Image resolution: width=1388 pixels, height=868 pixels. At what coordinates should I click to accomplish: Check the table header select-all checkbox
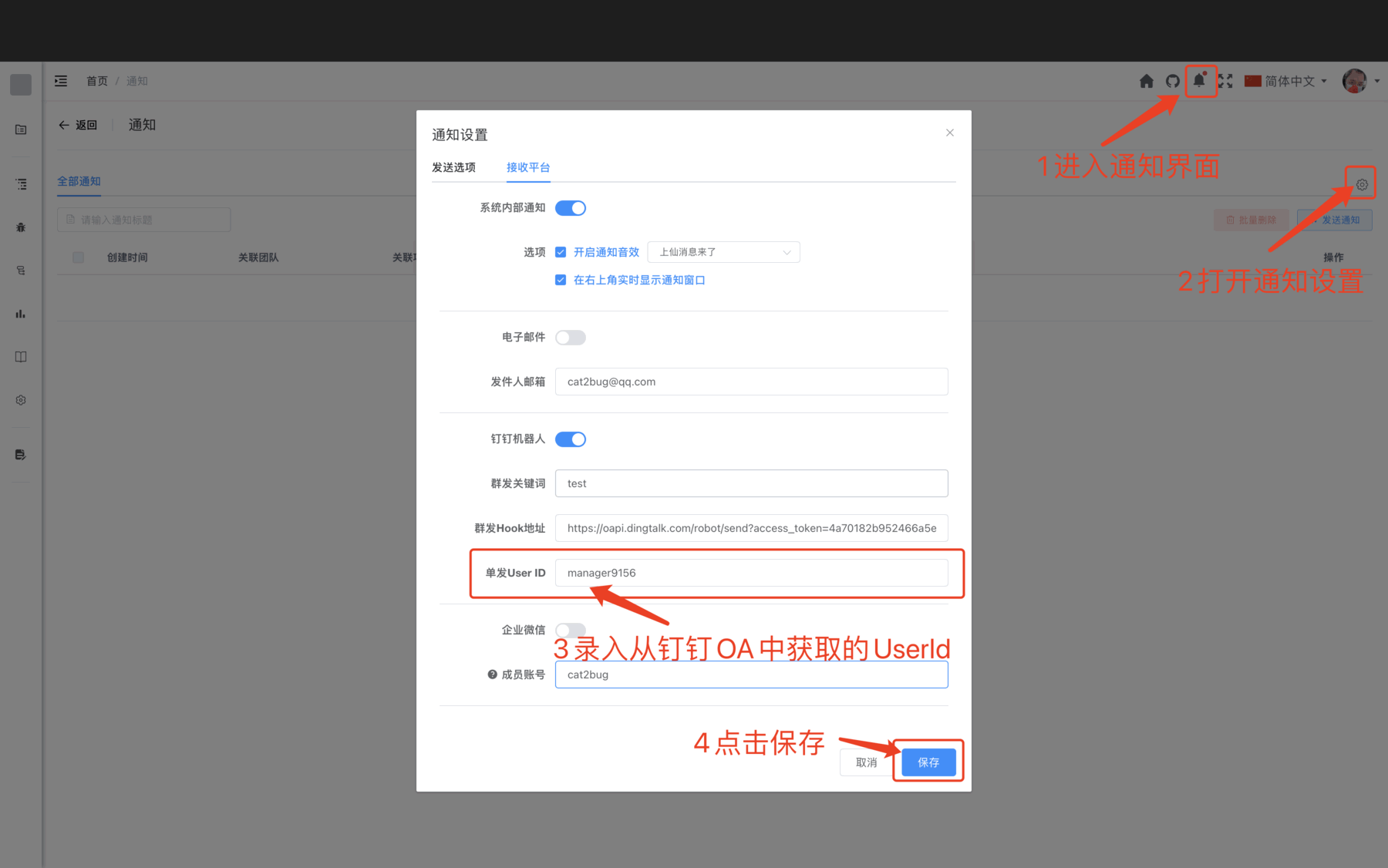point(78,257)
